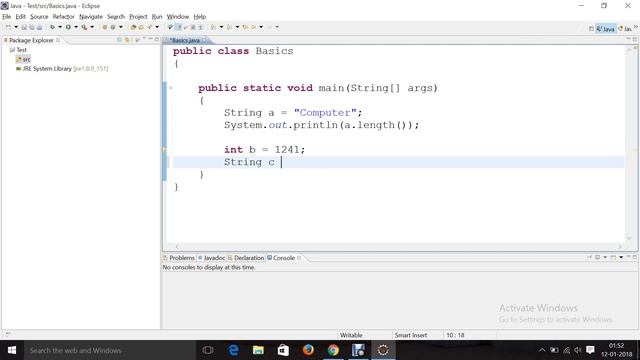Click the Previous Annotation toolbar icon
The width and height of the screenshot is (640, 360).
pyautogui.click(x=229, y=27)
